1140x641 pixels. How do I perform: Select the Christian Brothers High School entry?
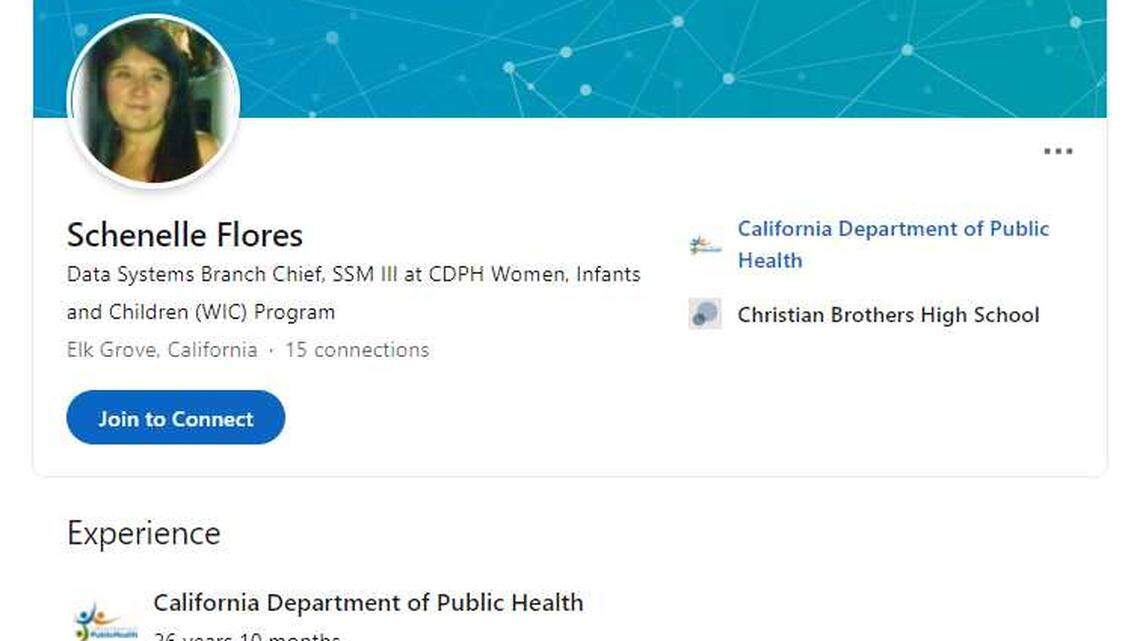point(889,314)
